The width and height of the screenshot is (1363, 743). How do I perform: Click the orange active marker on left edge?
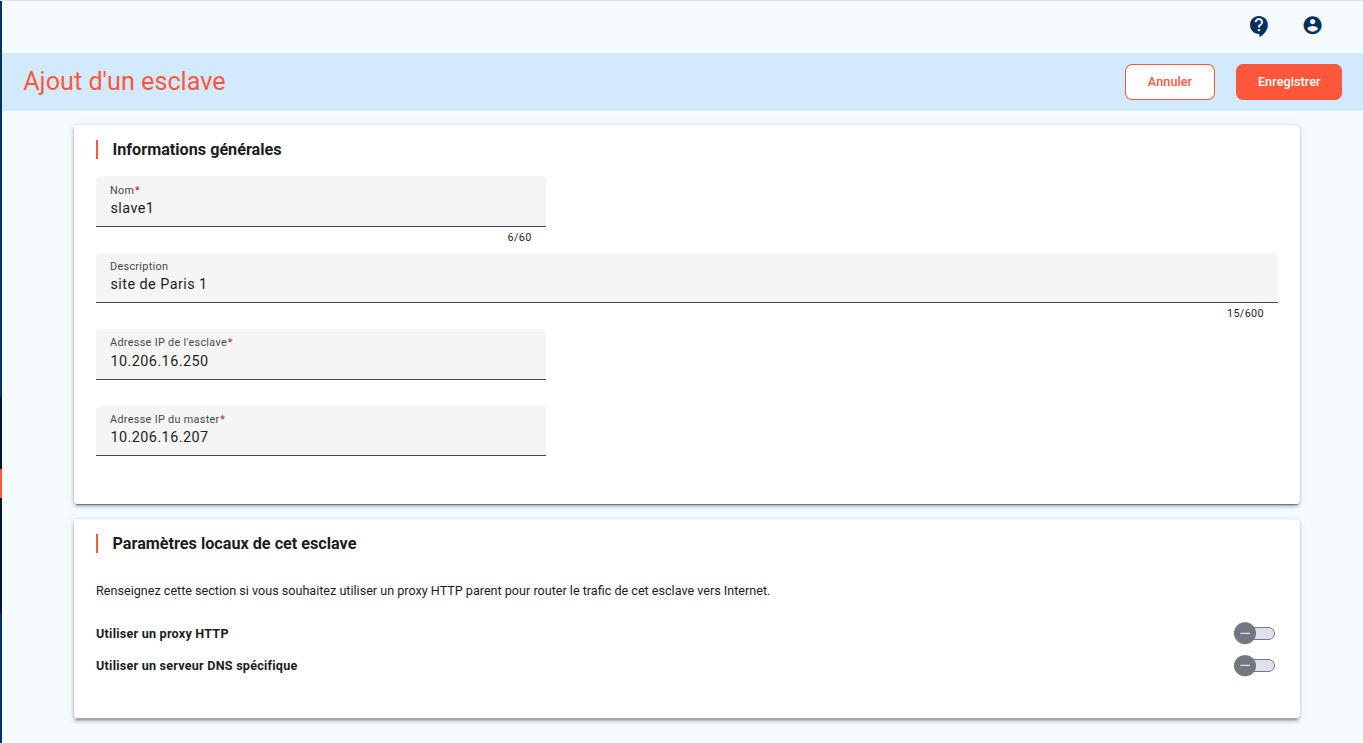[2, 483]
